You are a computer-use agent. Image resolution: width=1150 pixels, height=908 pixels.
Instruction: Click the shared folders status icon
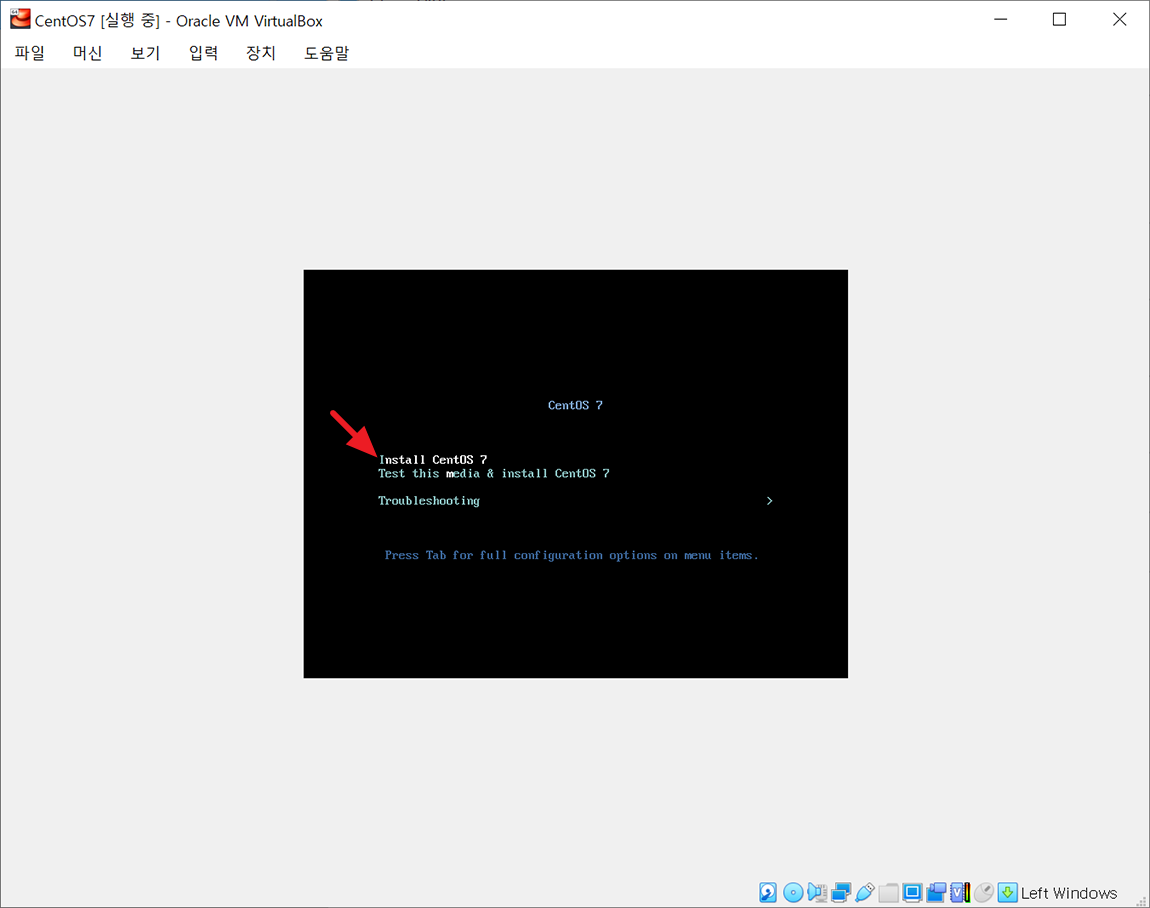coord(889,893)
